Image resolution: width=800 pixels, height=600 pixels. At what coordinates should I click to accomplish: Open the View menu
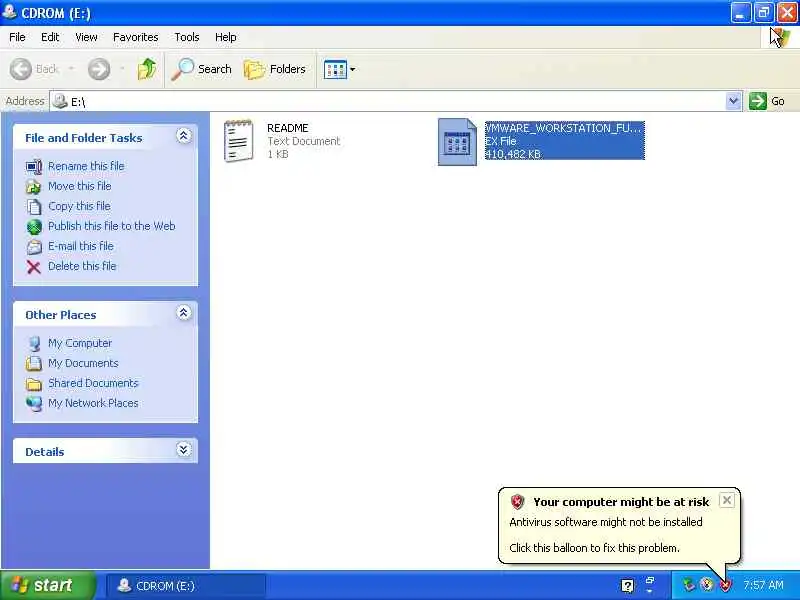86,37
